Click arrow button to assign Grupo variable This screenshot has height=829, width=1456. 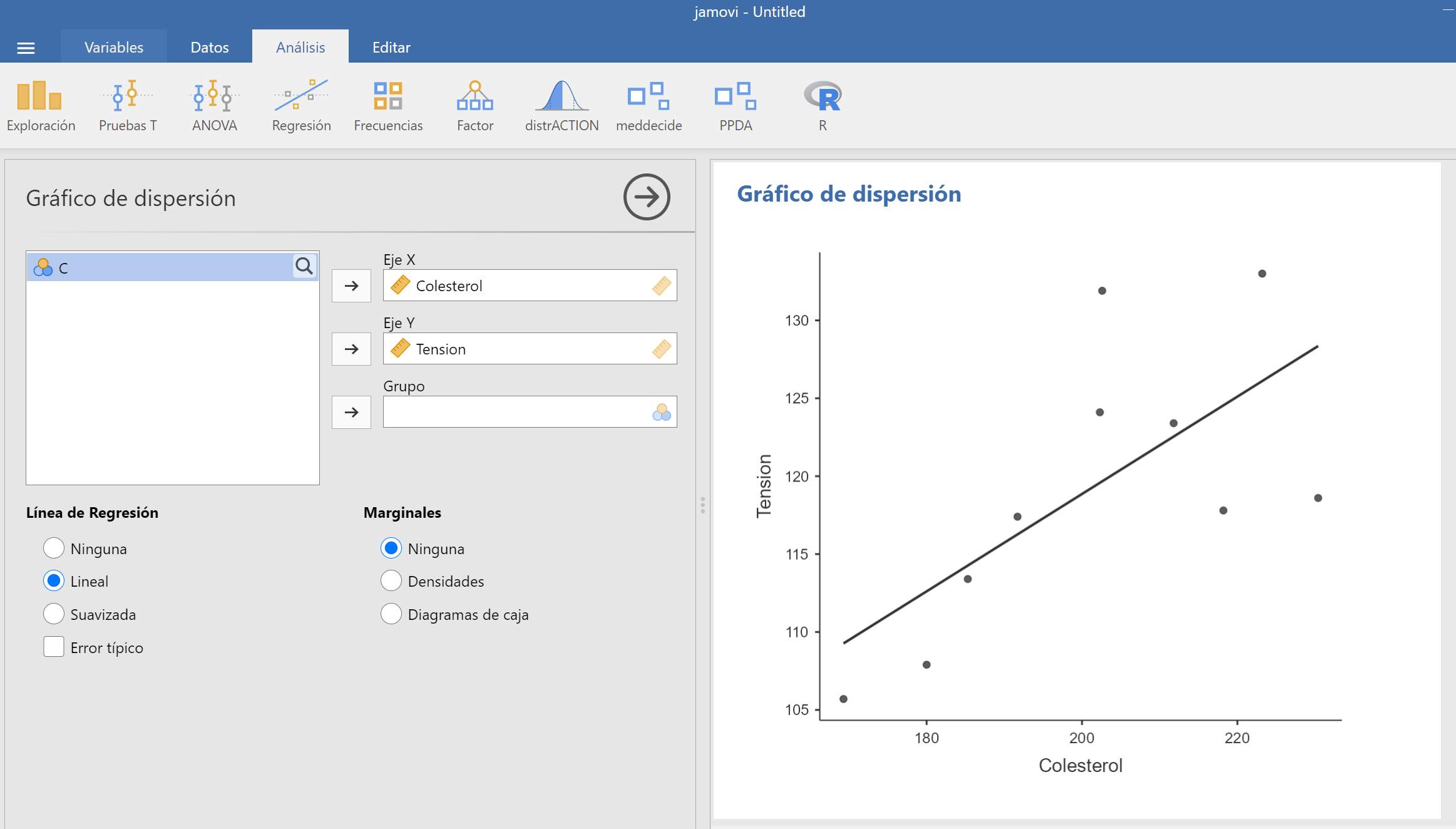point(351,412)
